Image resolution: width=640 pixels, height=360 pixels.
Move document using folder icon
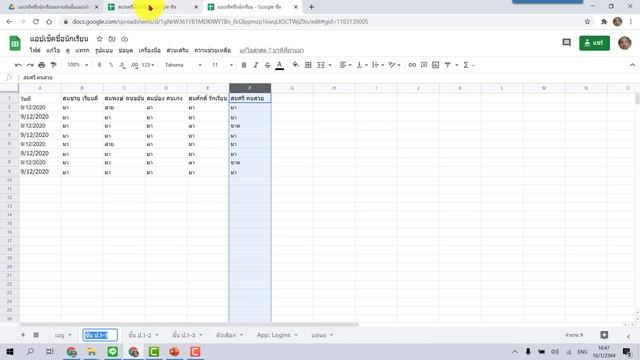point(112,39)
